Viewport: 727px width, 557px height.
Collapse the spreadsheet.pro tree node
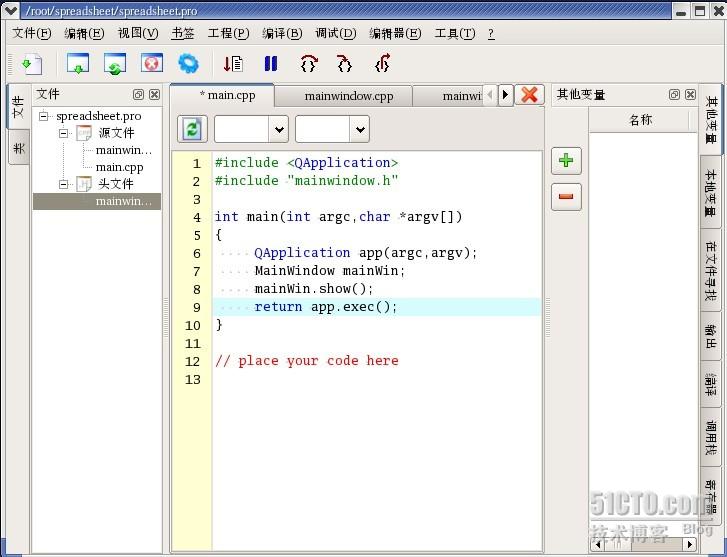click(44, 116)
